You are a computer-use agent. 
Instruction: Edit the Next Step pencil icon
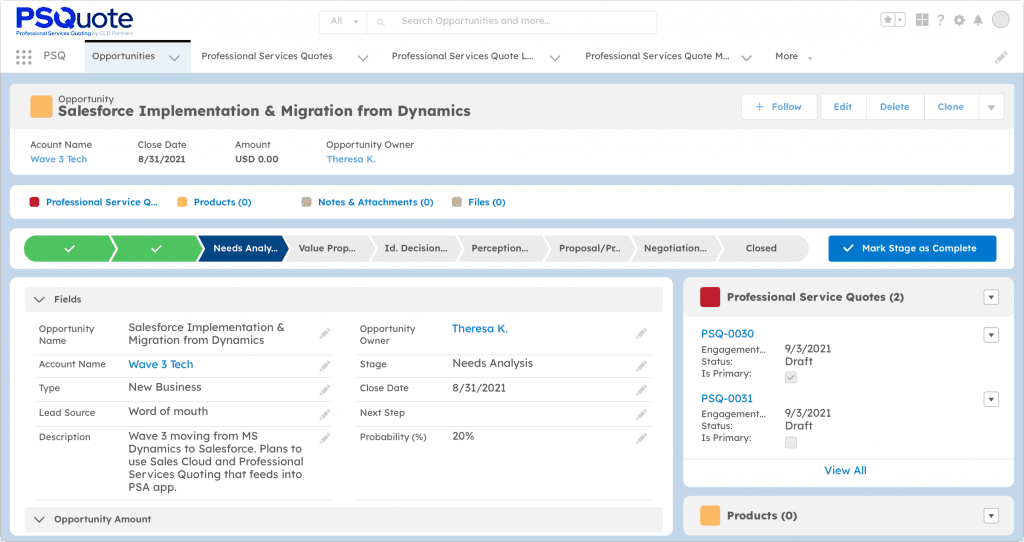point(641,414)
